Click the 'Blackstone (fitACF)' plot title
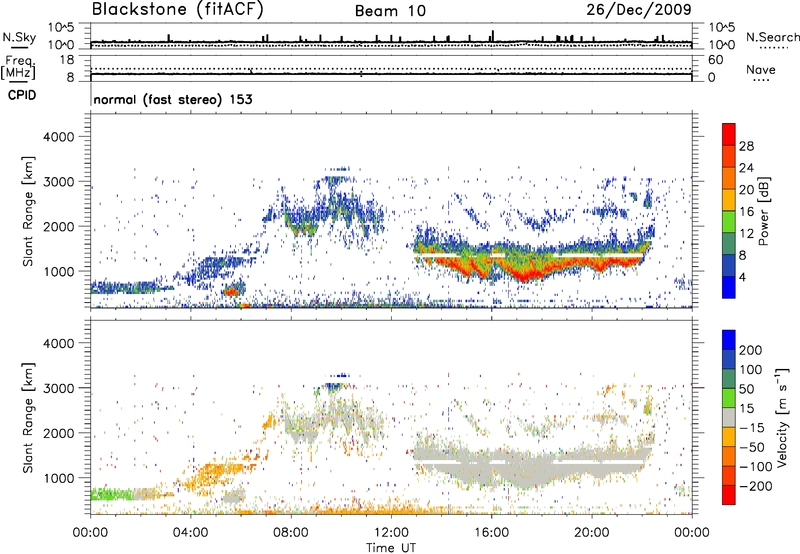The height and width of the screenshot is (554, 800). click(x=178, y=9)
